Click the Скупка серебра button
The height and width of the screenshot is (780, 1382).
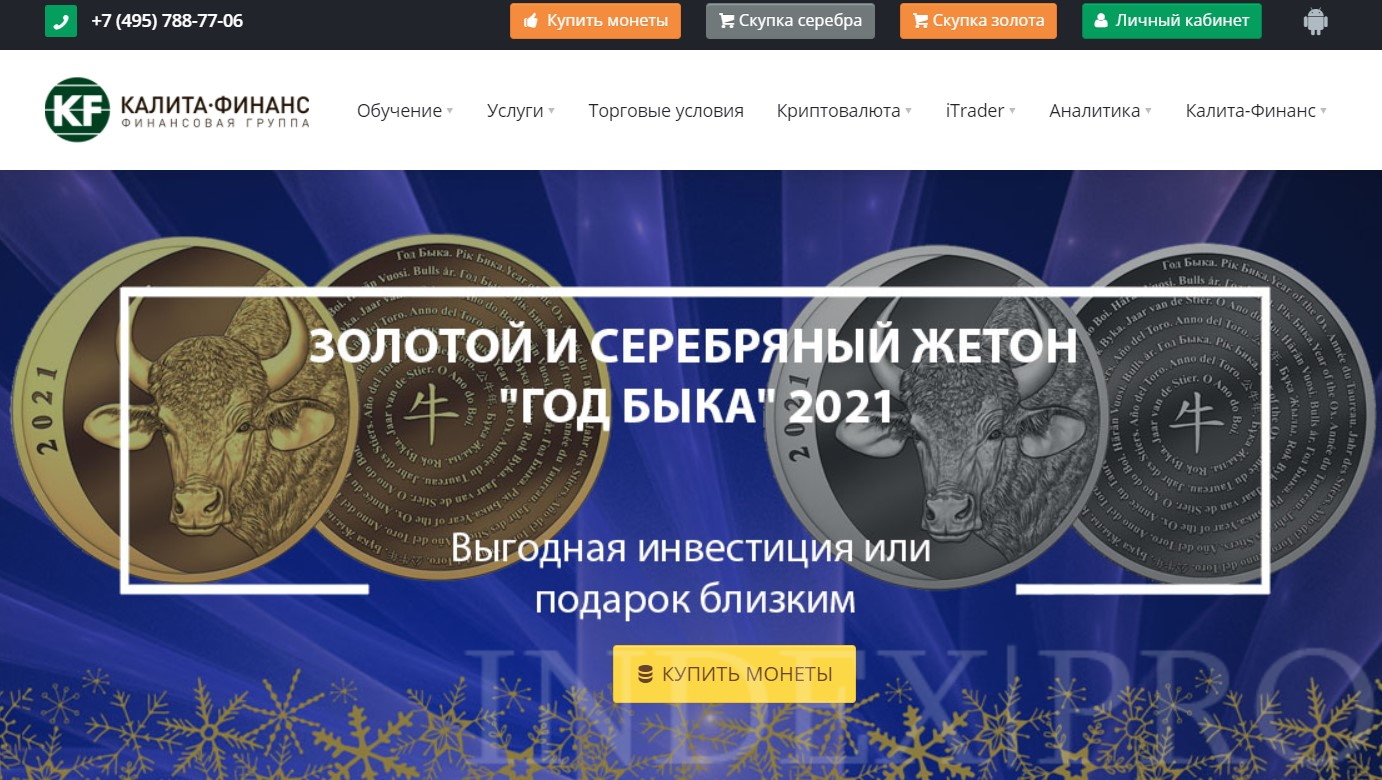point(790,21)
